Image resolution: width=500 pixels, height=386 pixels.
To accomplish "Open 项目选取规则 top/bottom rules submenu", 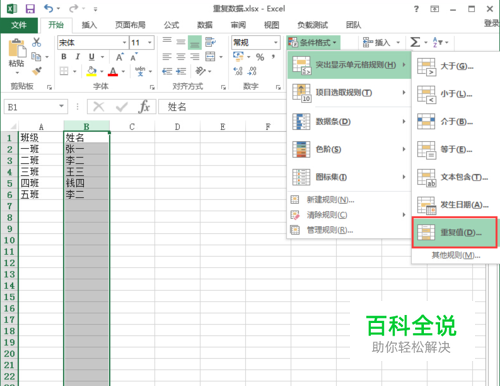I will point(349,93).
